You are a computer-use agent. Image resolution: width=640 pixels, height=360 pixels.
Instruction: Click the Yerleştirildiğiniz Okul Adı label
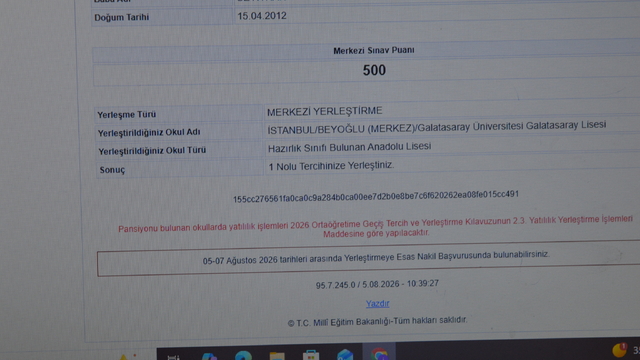tap(149, 133)
